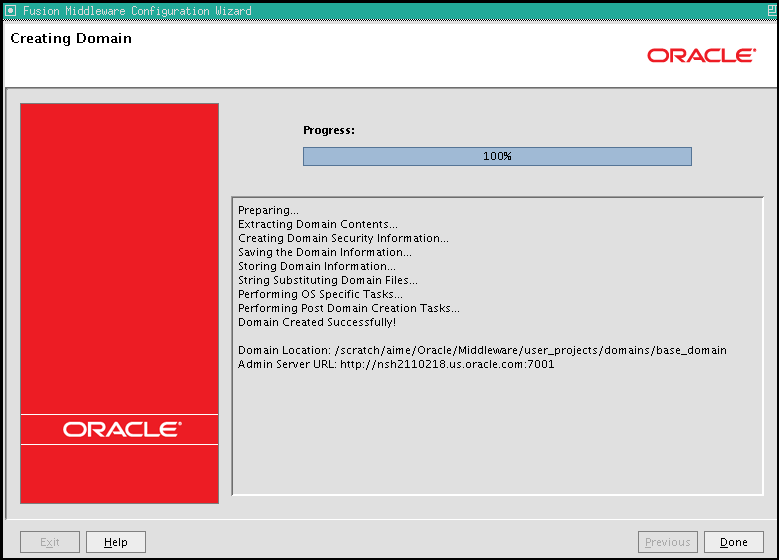Select 'Storing Domain Information...' line
Image resolution: width=779 pixels, height=560 pixels.
coord(317,266)
